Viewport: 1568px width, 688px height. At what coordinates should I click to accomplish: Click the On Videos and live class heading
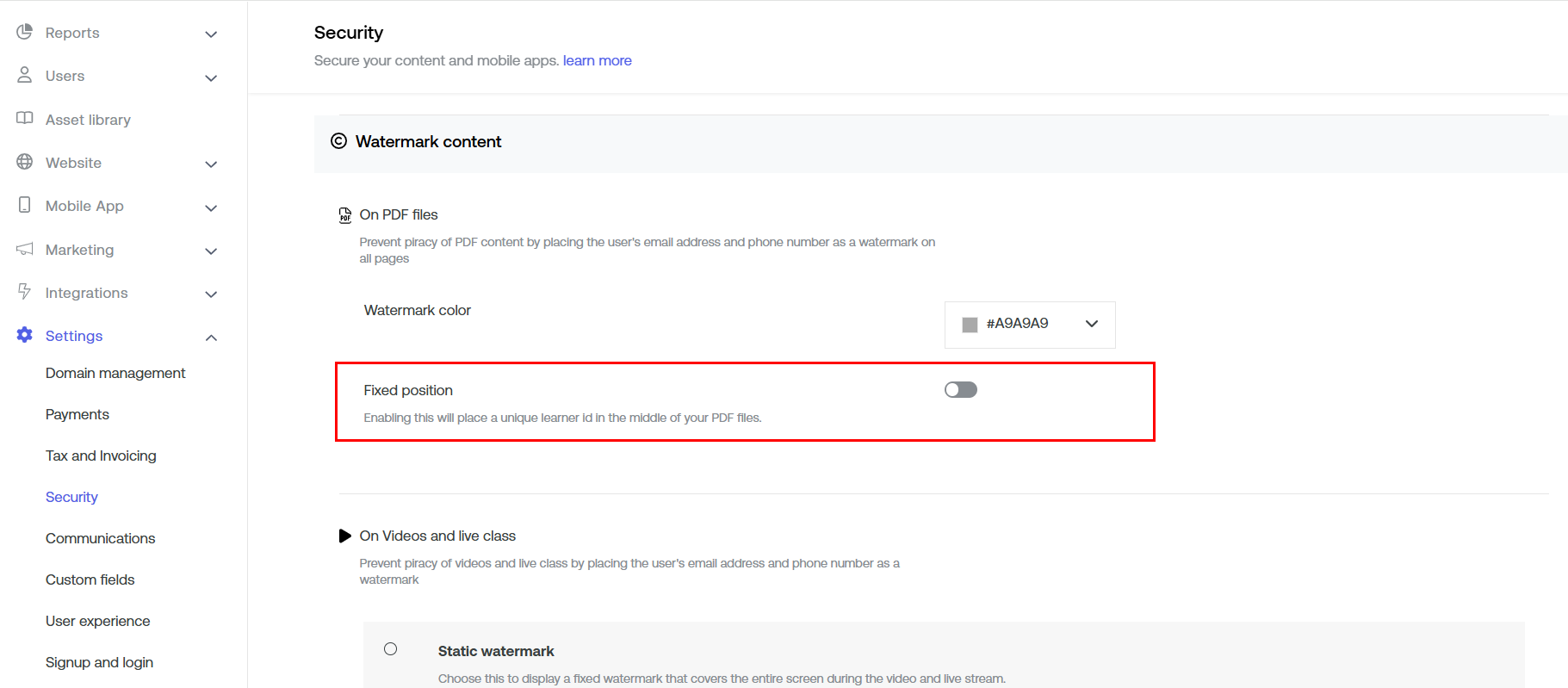tap(437, 536)
